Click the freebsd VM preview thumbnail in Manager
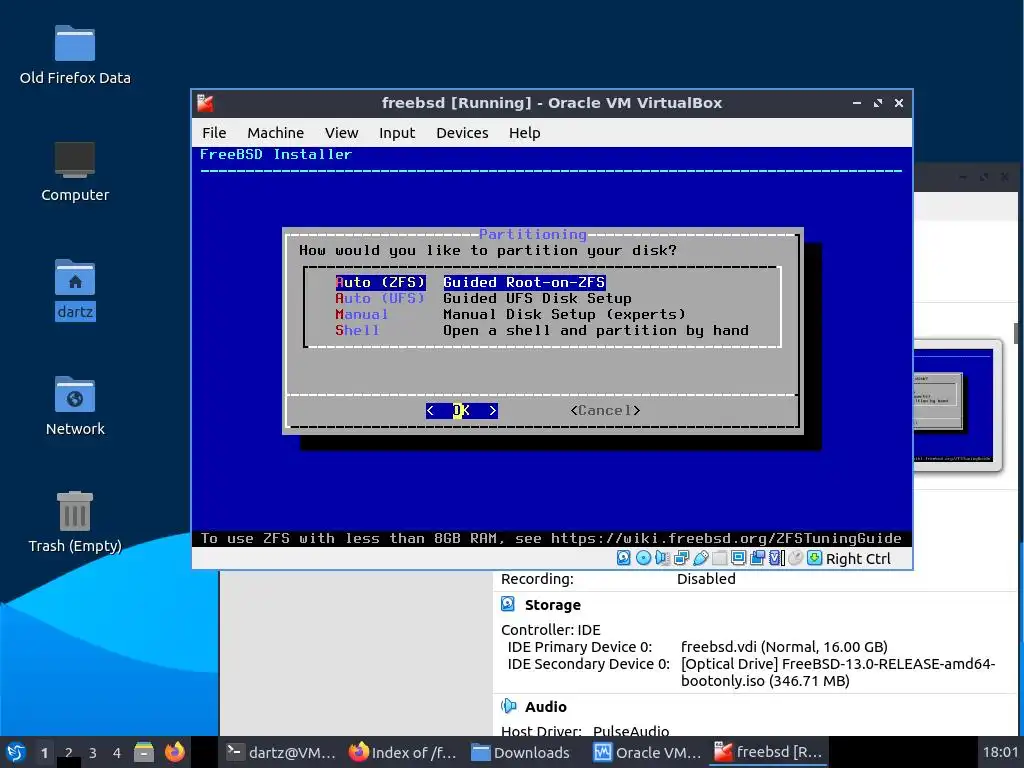Screen dimensions: 1024x768 pyautogui.click(x=956, y=405)
